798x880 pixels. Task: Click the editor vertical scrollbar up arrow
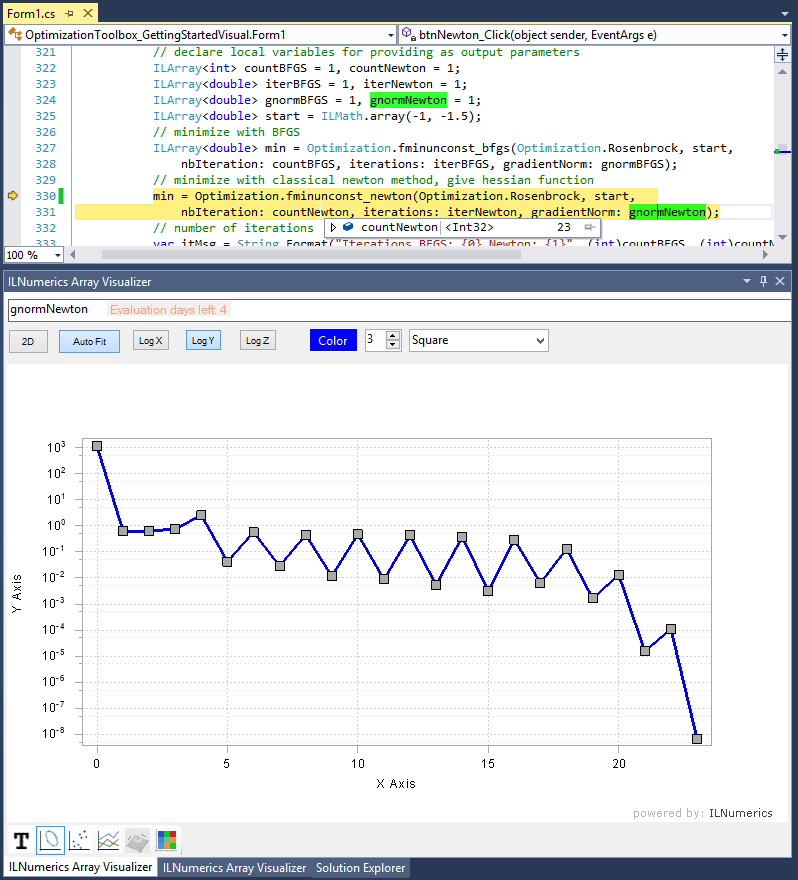(782, 72)
